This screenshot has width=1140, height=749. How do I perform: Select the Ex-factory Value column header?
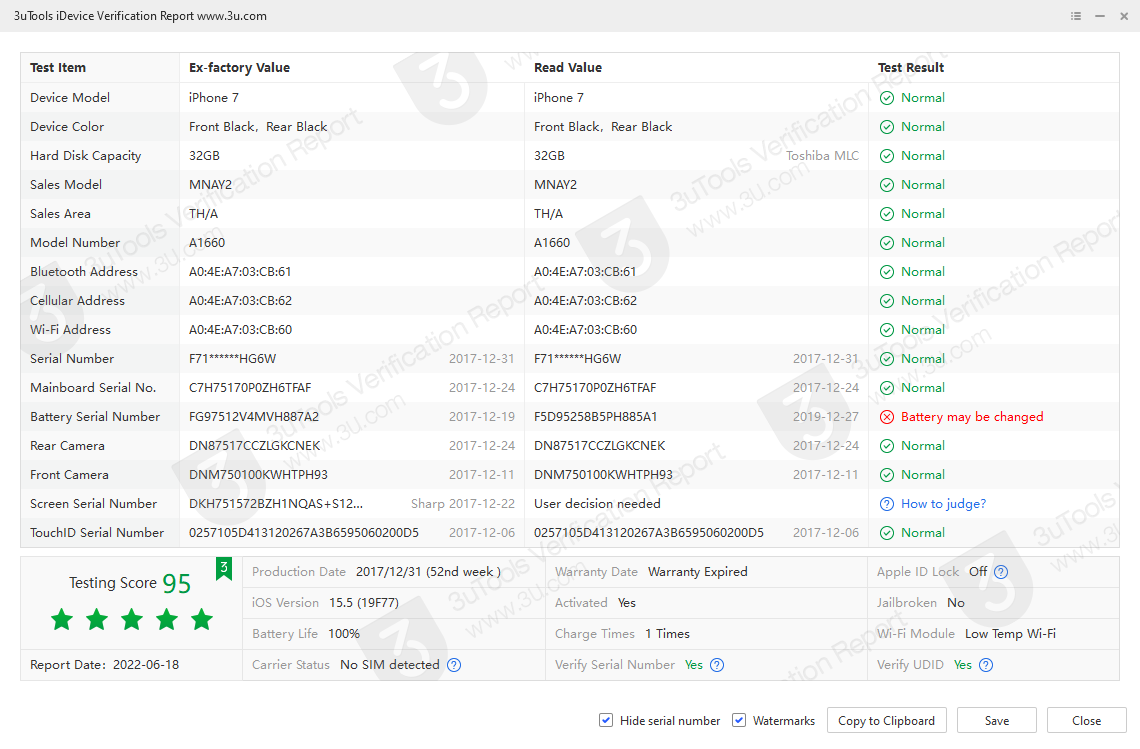point(239,68)
